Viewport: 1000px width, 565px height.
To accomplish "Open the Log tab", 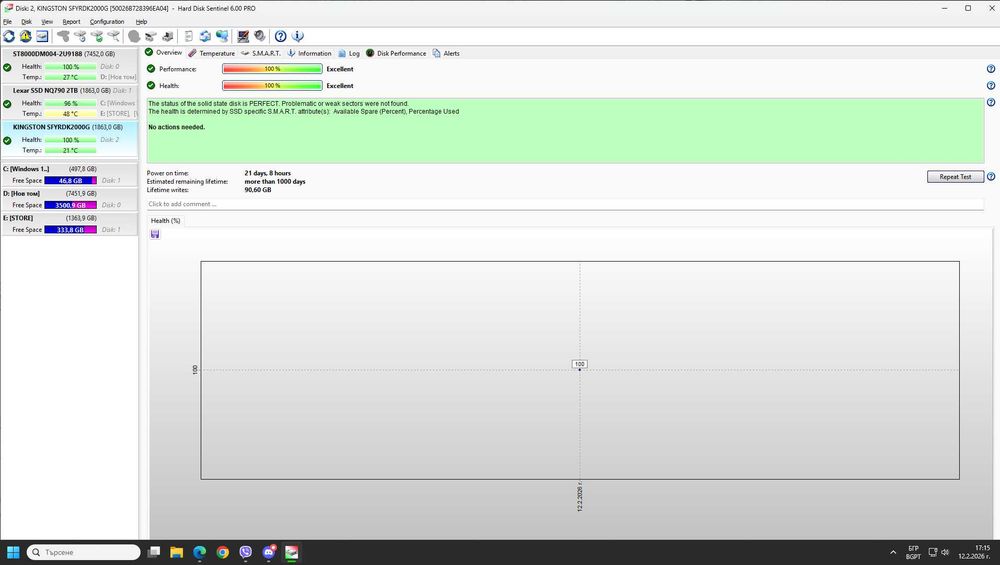I will coord(349,53).
